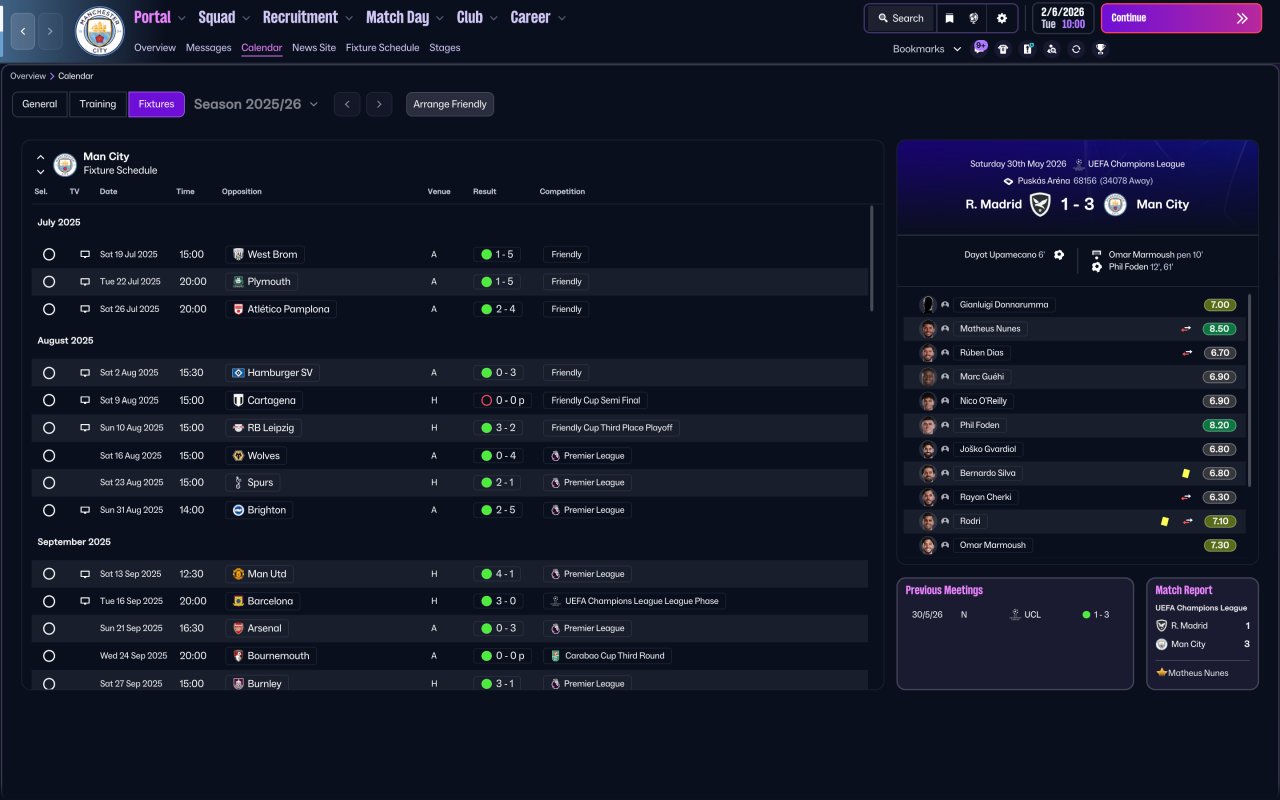1280x800 pixels.
Task: Open the News Site sub-menu item
Action: click(314, 48)
